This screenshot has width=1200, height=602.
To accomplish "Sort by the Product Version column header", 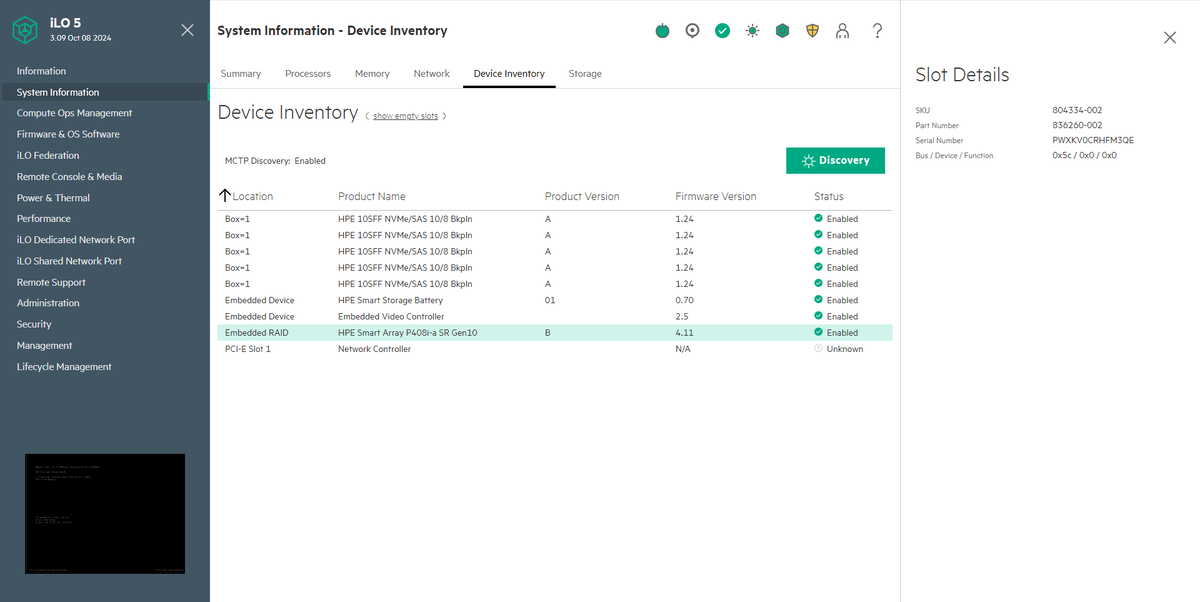I will 582,196.
